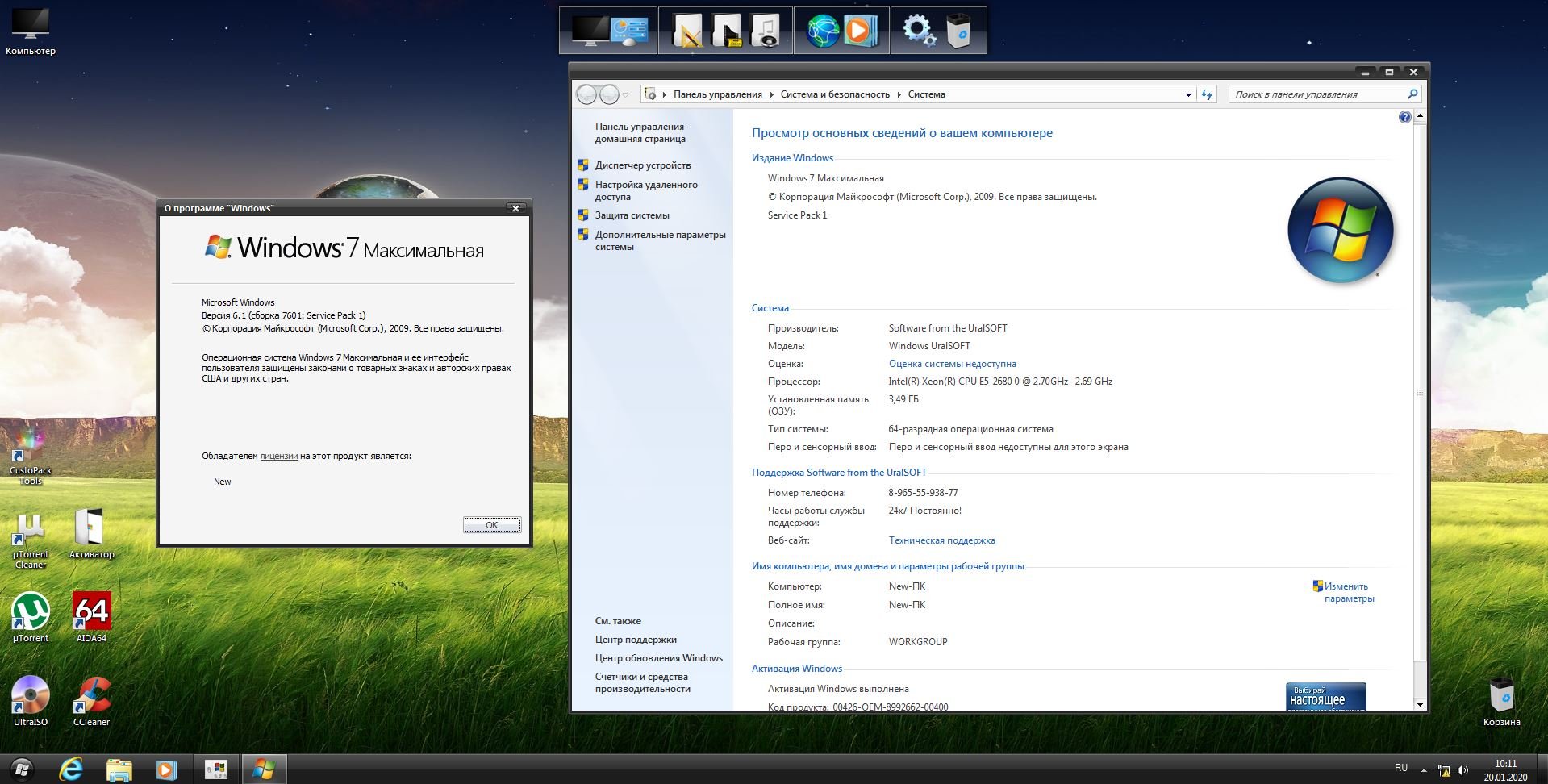Screen dimensions: 1548x784
Task: Open the music folder icon in the dock
Action: click(765, 31)
